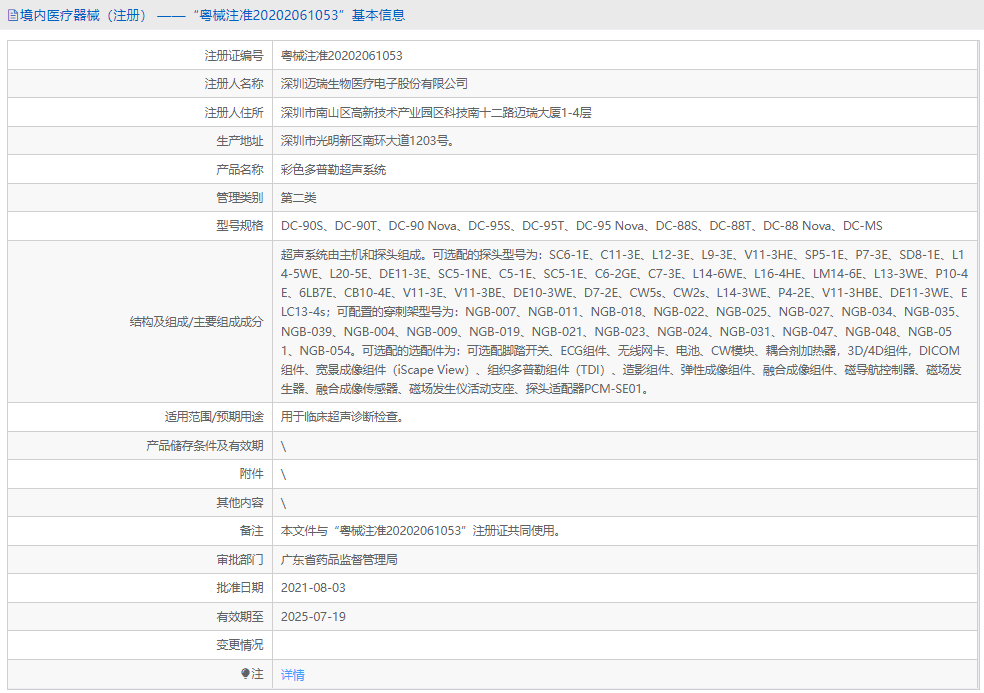This screenshot has width=984, height=693.
Task: Open the "详情" link in the bottom row
Action: pos(291,676)
